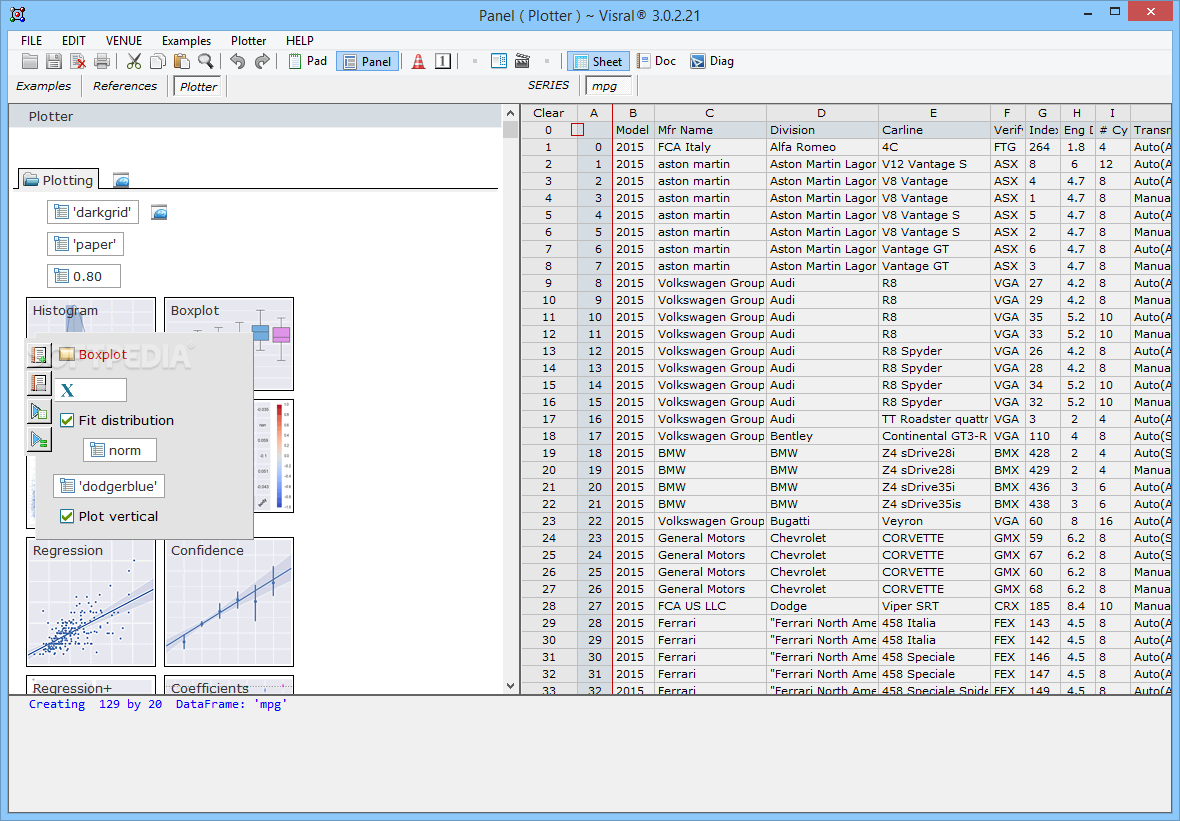Click the gauge icon beside 'darkgrid' field
Viewport: 1180px width, 821px height.
(x=159, y=213)
